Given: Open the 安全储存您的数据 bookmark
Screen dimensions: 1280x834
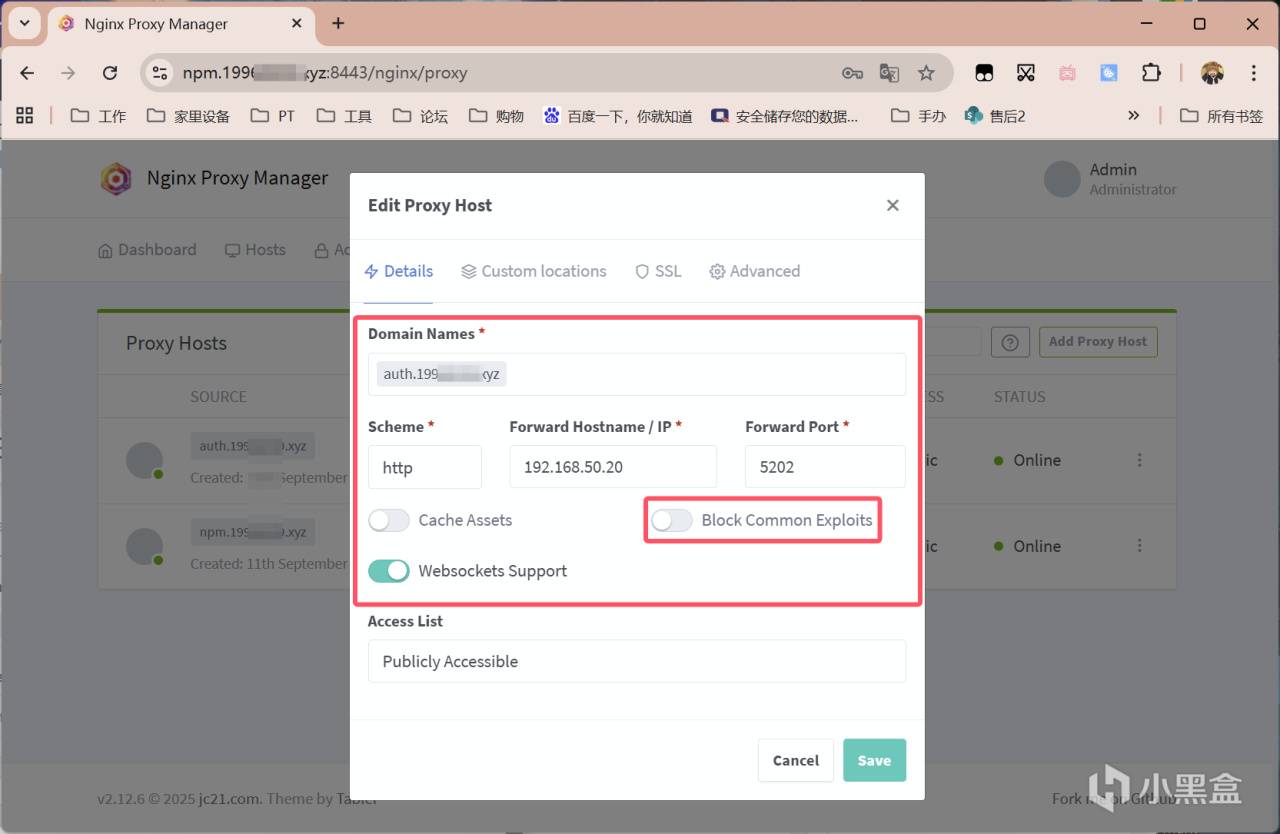Looking at the screenshot, I should 785,116.
